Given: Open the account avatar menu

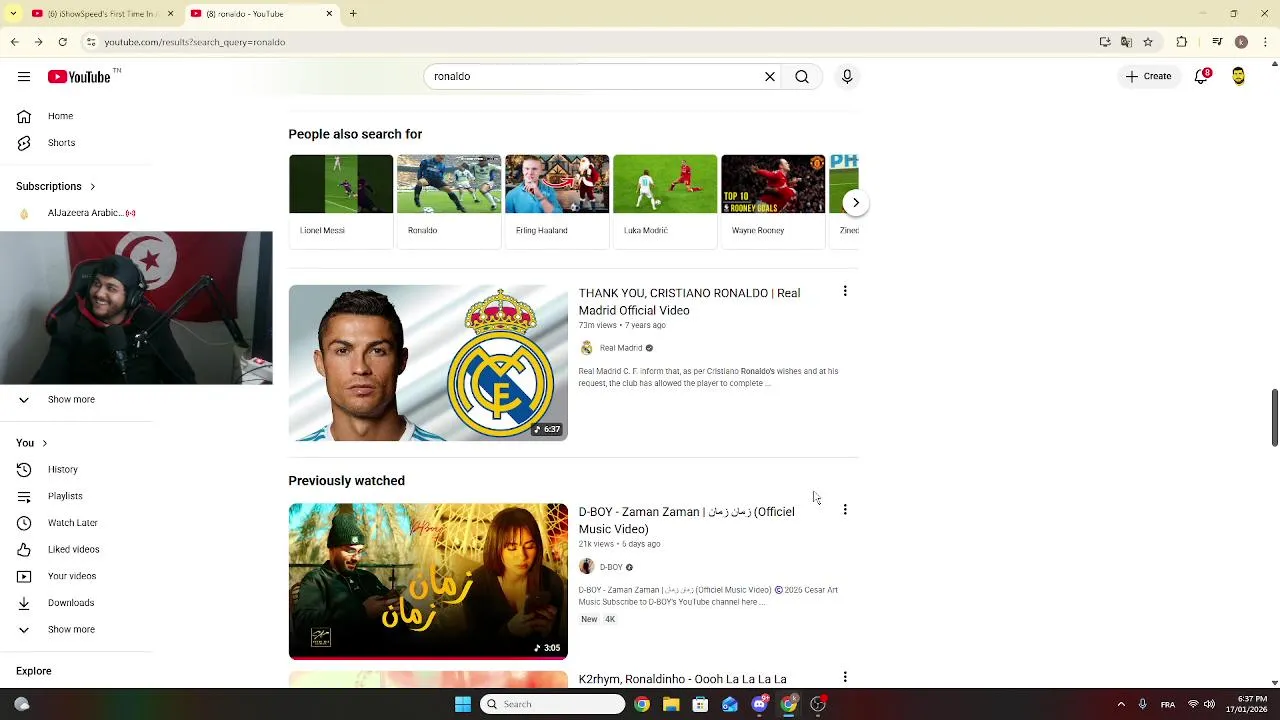Looking at the screenshot, I should click(x=1239, y=76).
